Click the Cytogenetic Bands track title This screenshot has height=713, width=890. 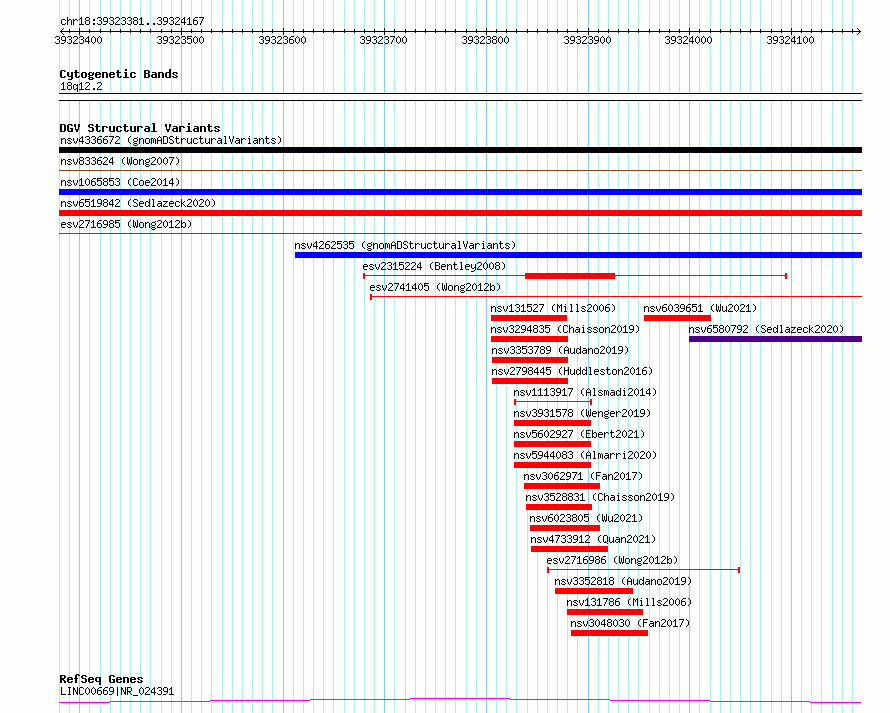tap(119, 74)
